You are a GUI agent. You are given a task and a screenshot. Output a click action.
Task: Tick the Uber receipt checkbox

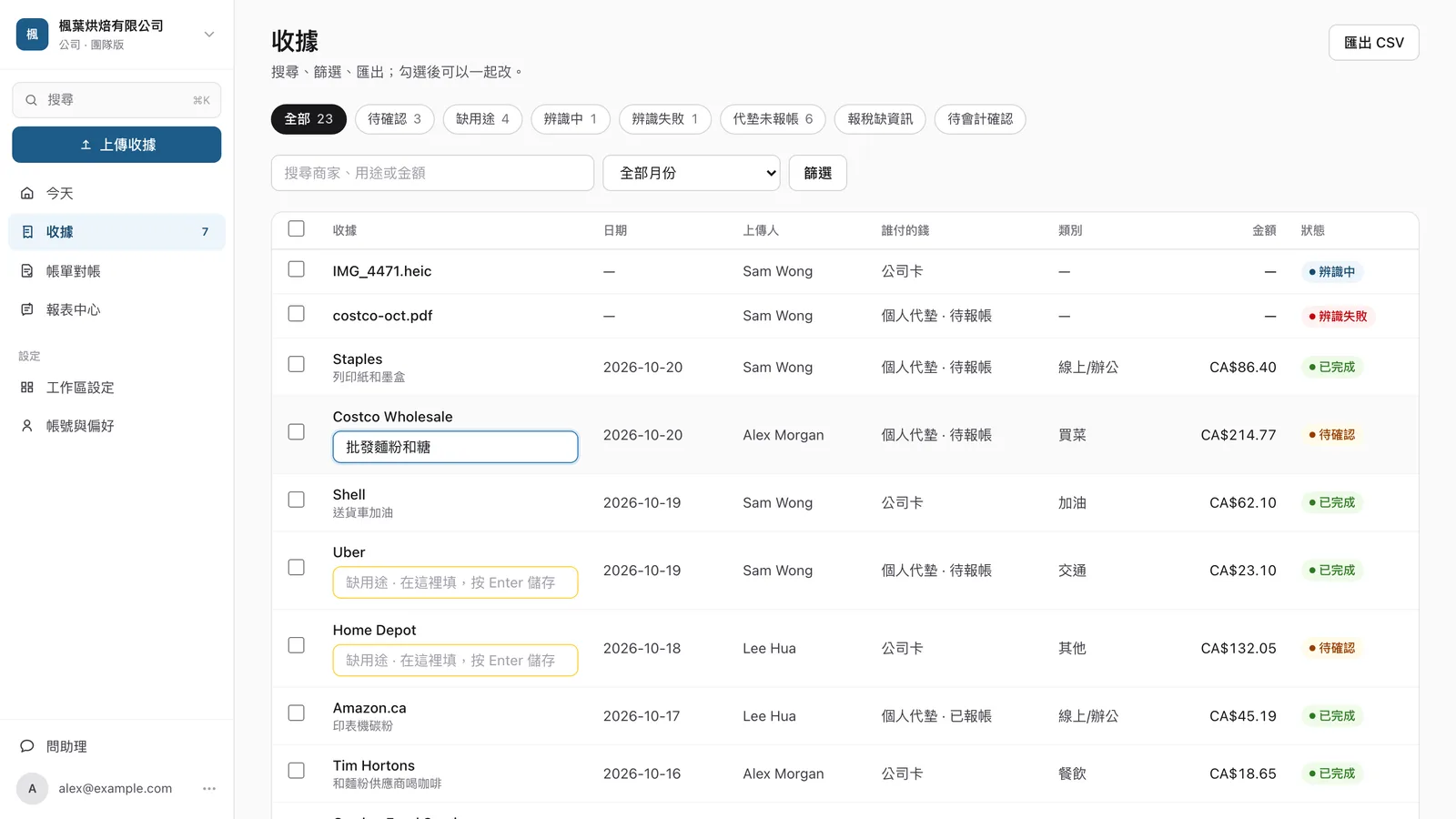coord(297,568)
